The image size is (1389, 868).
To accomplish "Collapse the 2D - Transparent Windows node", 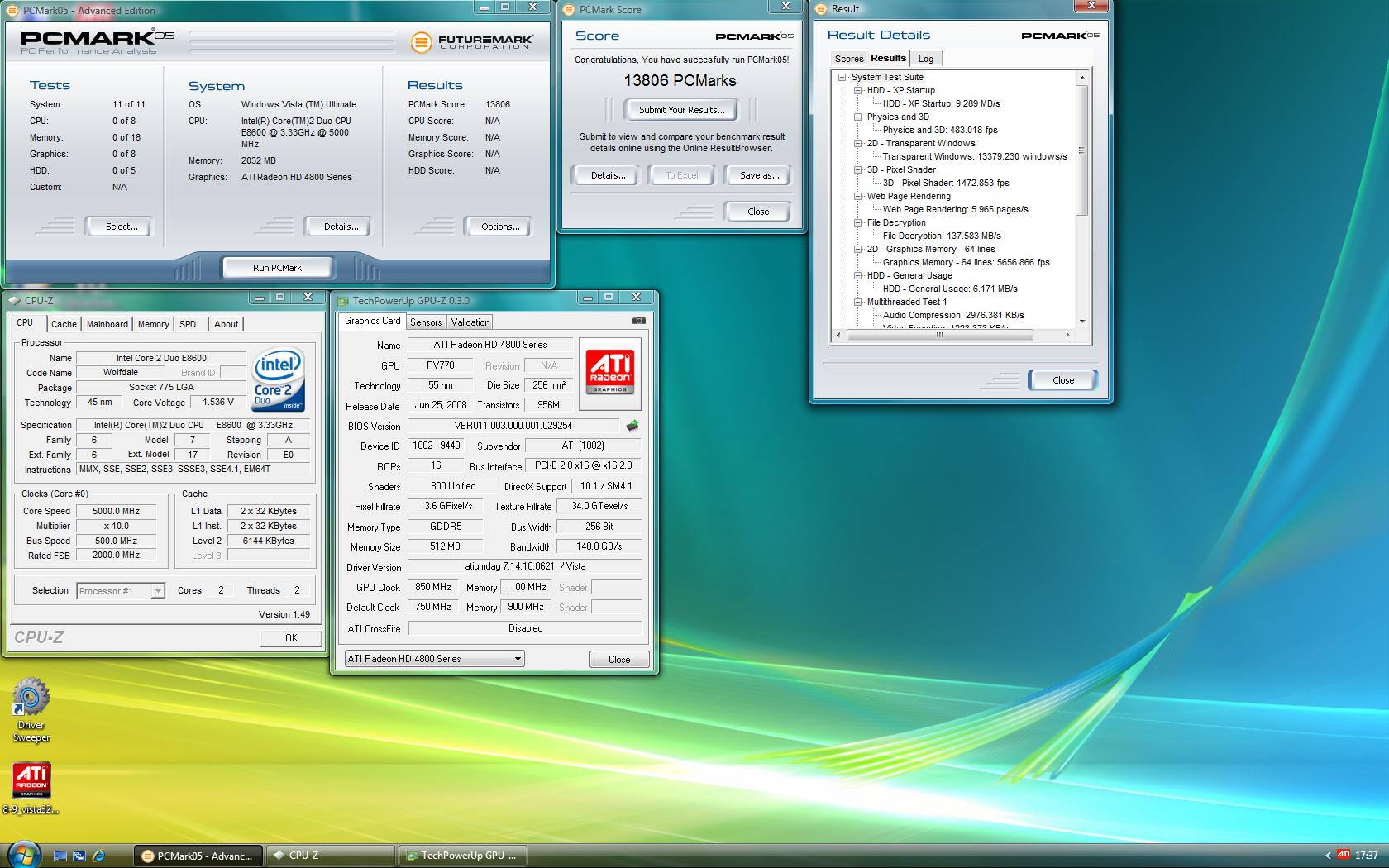I will [x=858, y=143].
